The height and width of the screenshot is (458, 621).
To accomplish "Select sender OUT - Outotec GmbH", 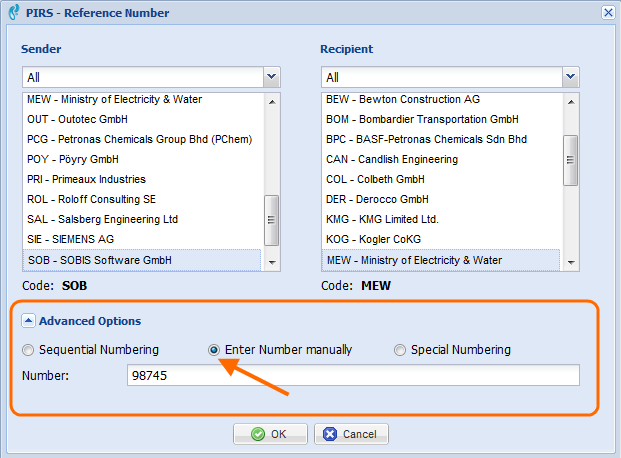I will (x=143, y=119).
